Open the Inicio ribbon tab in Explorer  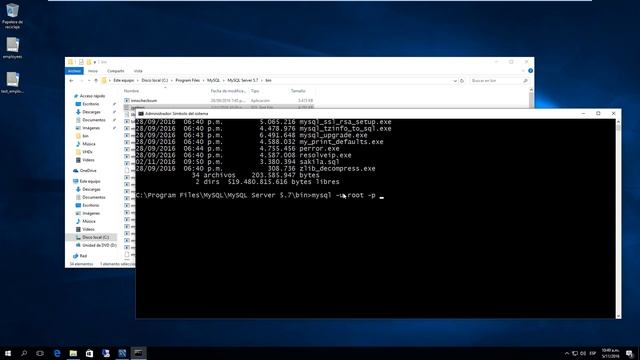pos(93,71)
